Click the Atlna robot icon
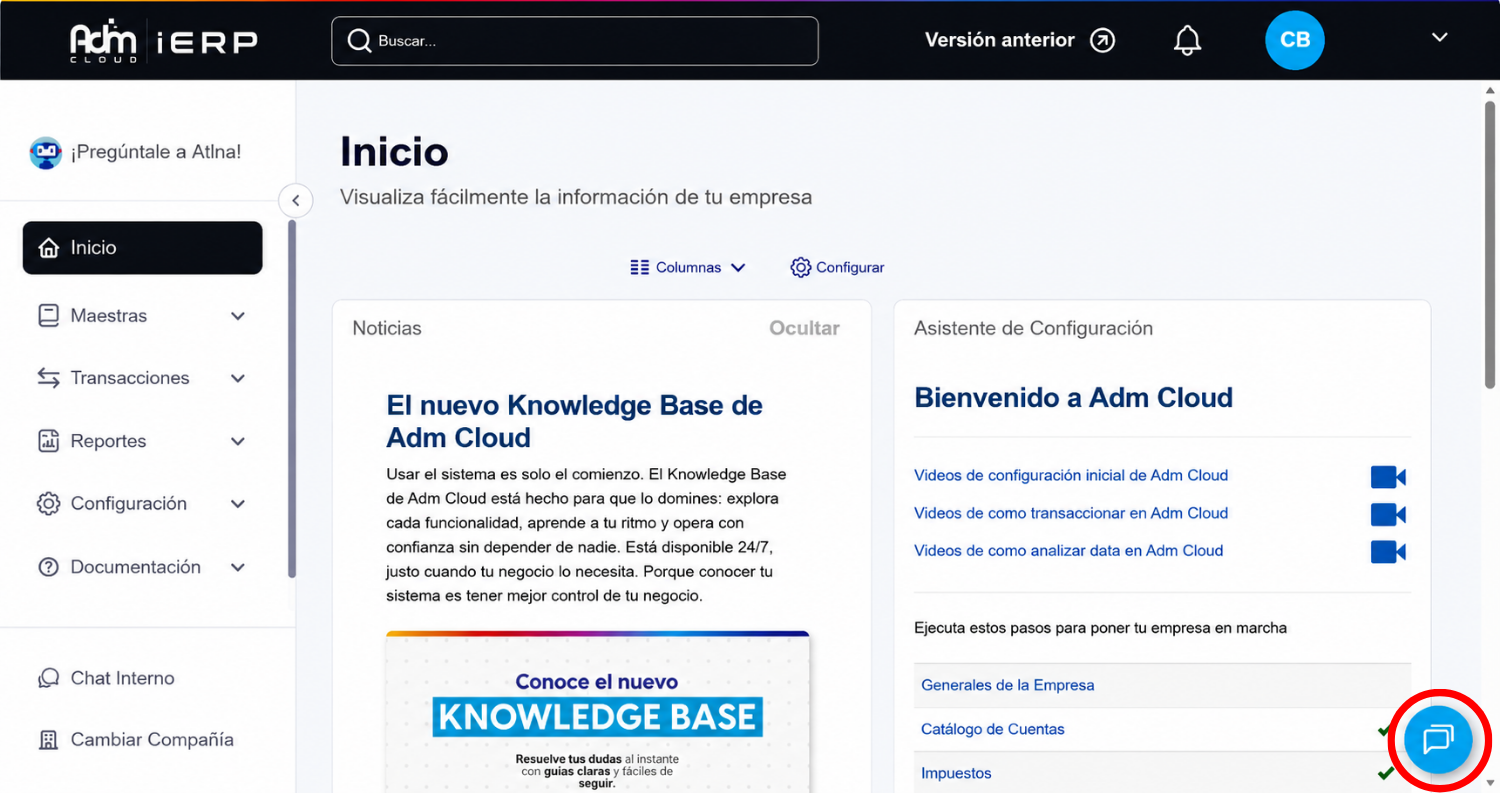Screen dimensions: 1500x793 (x=45, y=152)
